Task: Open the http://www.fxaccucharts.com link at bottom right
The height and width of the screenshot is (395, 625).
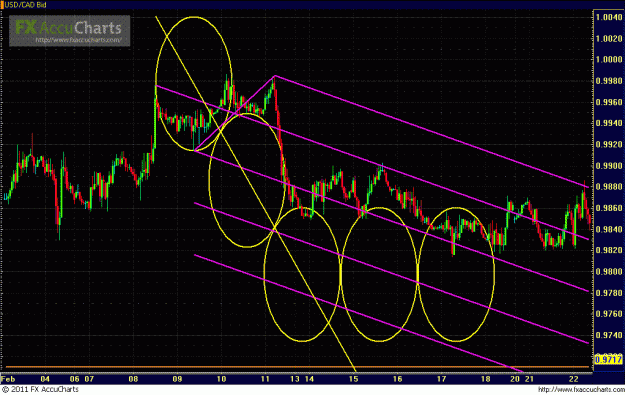Action: [x=581, y=389]
